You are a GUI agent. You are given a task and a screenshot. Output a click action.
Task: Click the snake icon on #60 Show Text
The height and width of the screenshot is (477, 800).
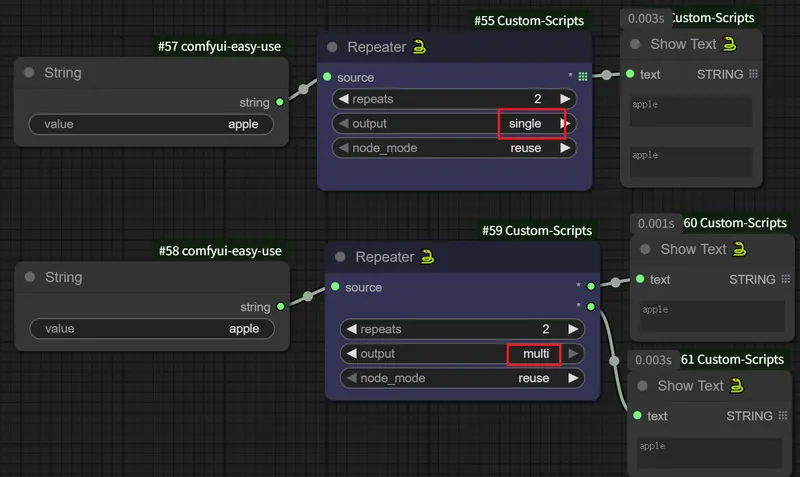click(740, 249)
